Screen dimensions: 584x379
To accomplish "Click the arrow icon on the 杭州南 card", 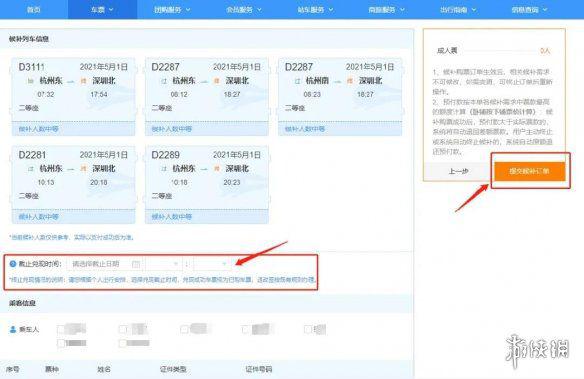I will [337, 82].
